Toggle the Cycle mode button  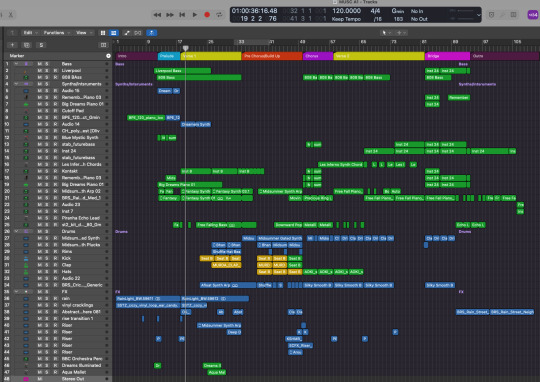(219, 15)
